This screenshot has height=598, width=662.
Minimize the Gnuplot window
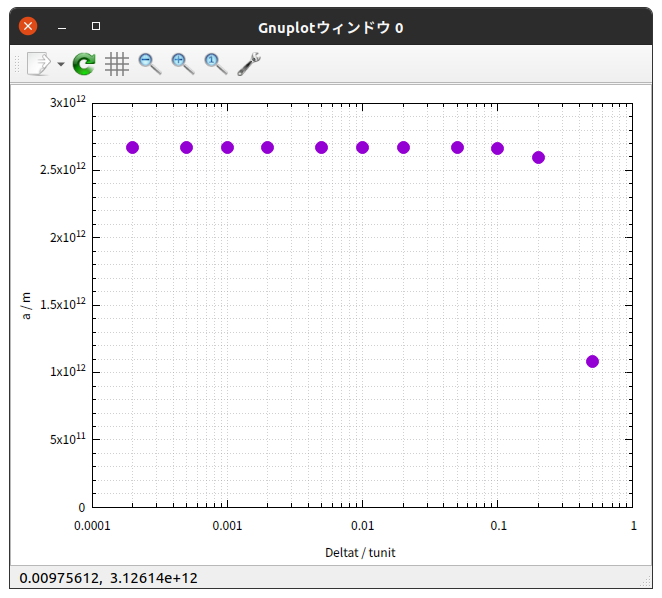click(62, 28)
